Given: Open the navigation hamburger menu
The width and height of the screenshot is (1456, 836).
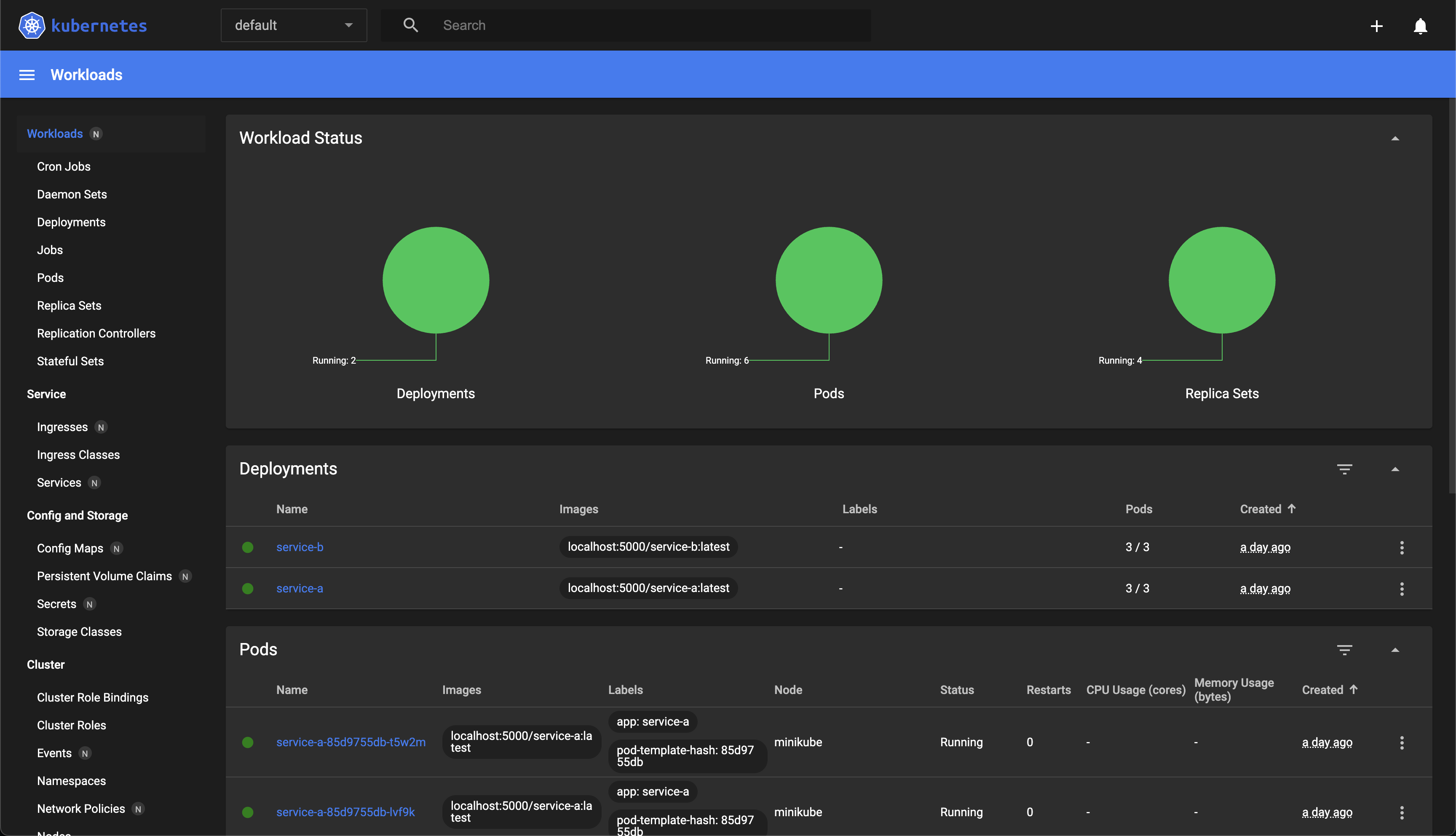Looking at the screenshot, I should [x=27, y=74].
